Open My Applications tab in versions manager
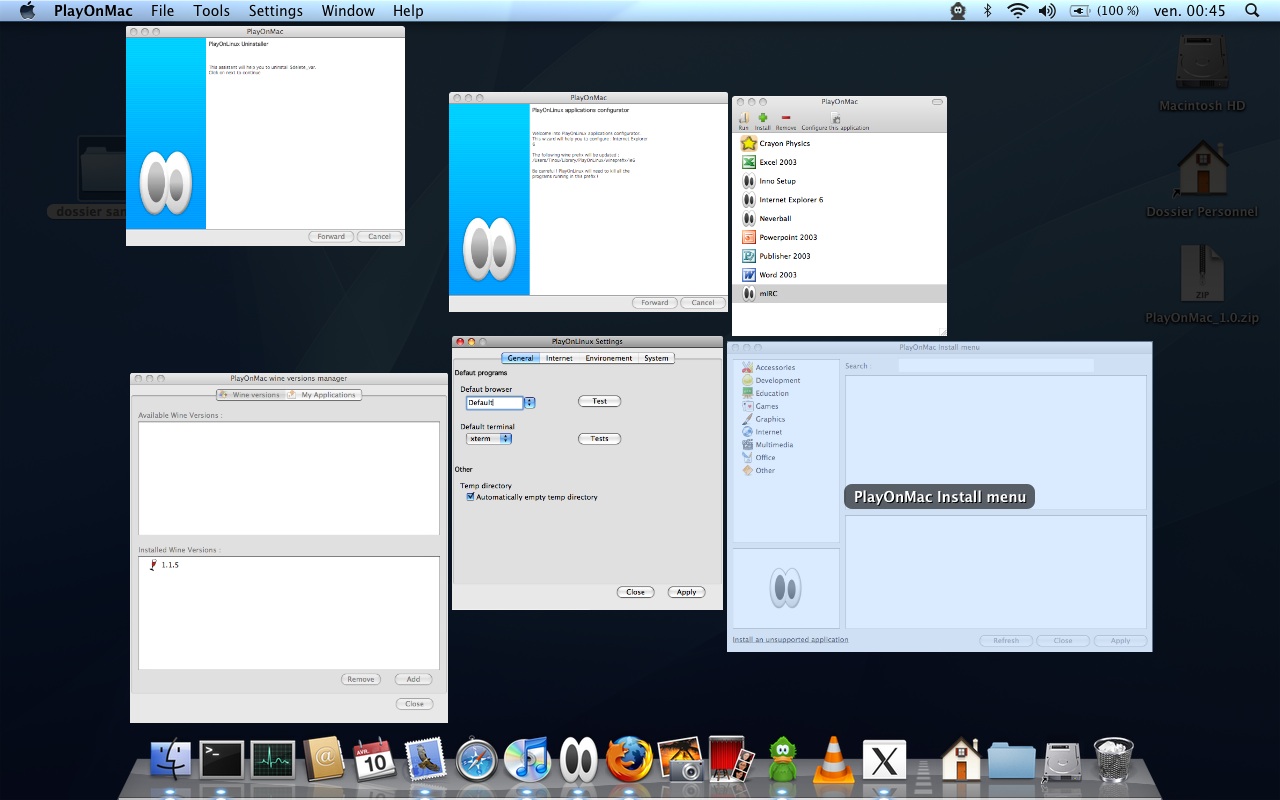1280x800 pixels. [x=323, y=395]
